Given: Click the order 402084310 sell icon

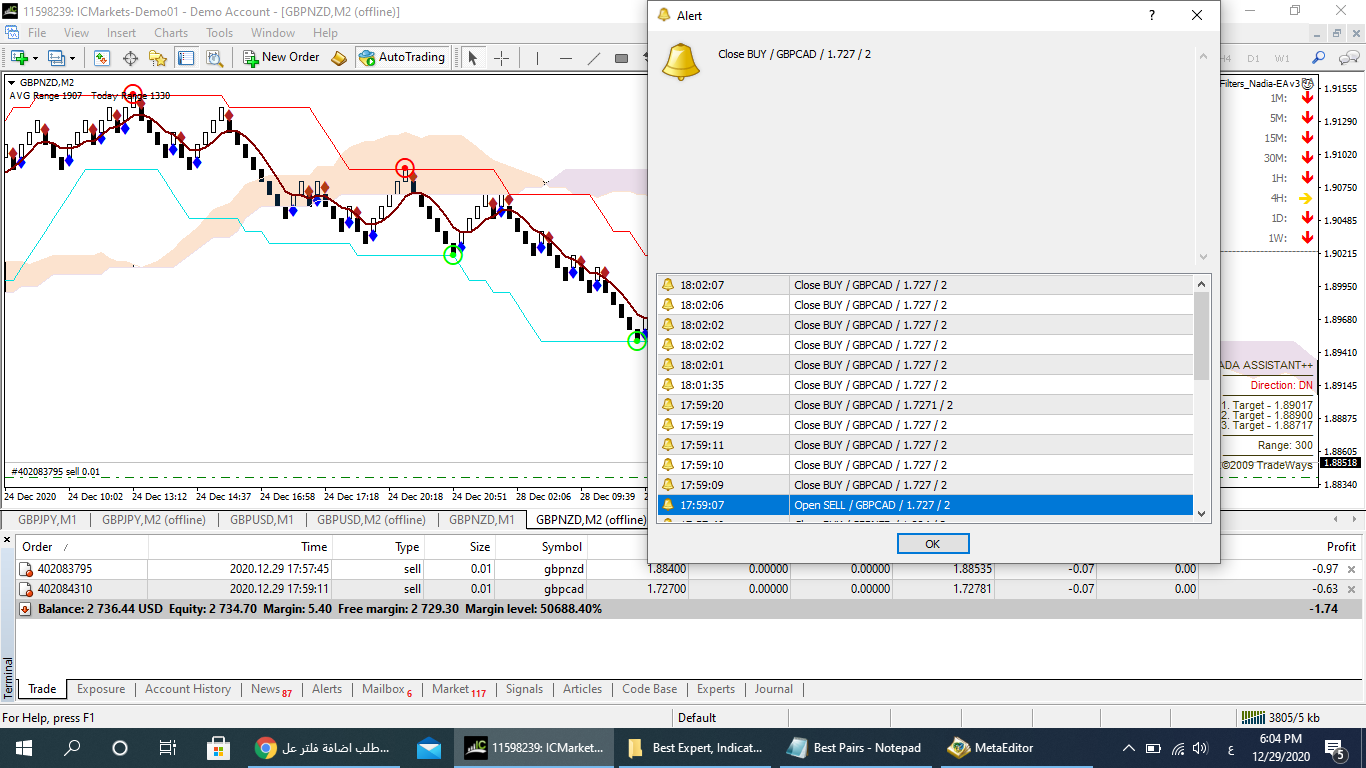Looking at the screenshot, I should (x=27, y=589).
